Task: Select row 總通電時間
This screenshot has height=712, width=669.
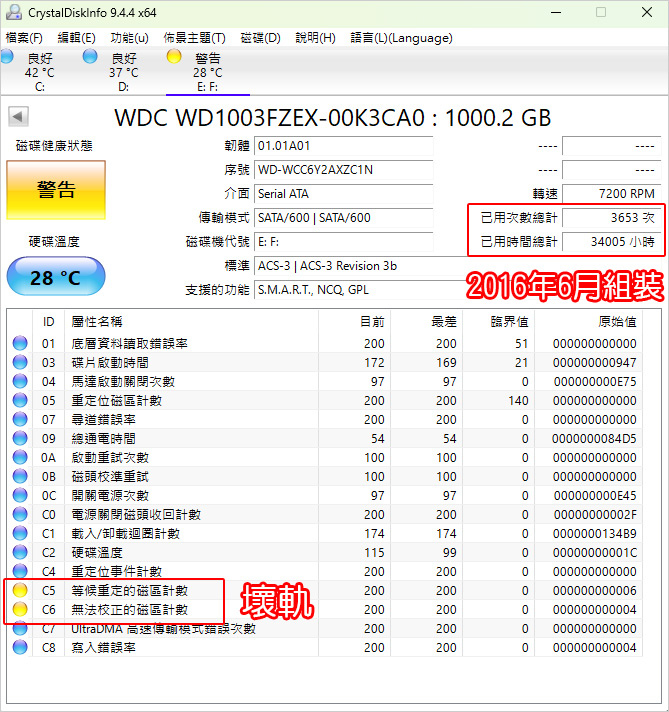Action: pyautogui.click(x=325, y=439)
